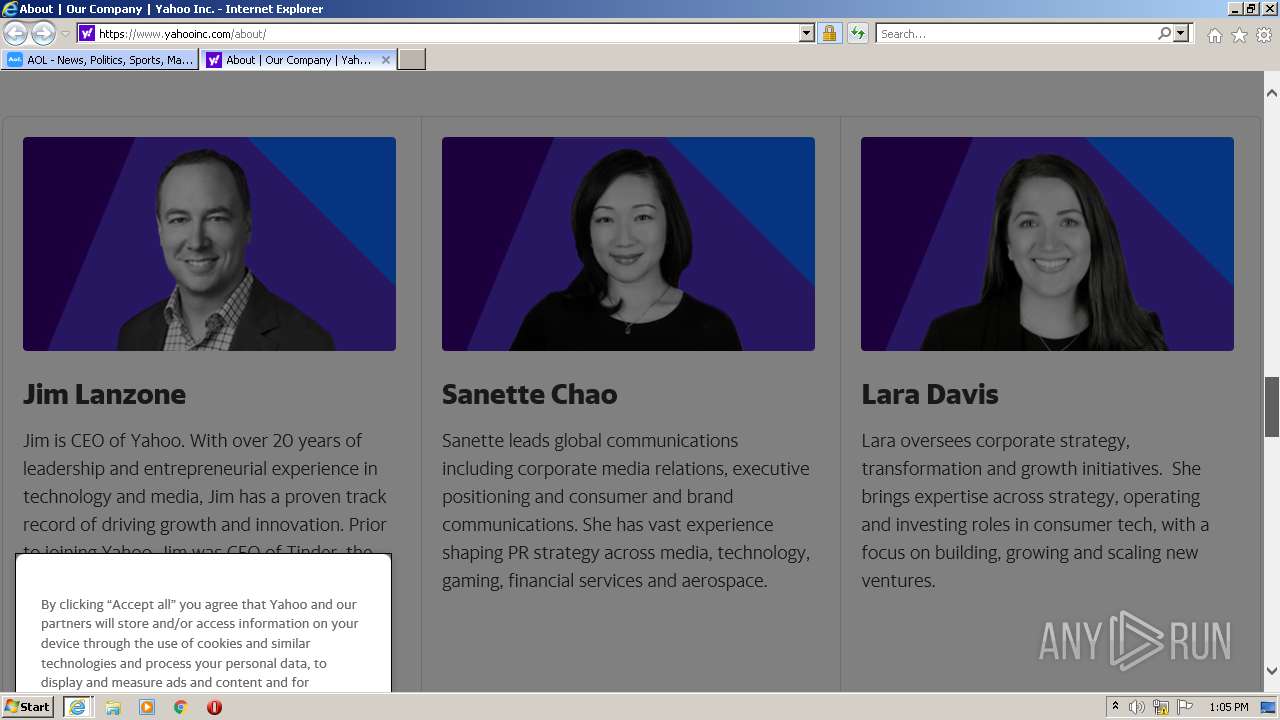Open the Tools gear menu

(x=1264, y=35)
